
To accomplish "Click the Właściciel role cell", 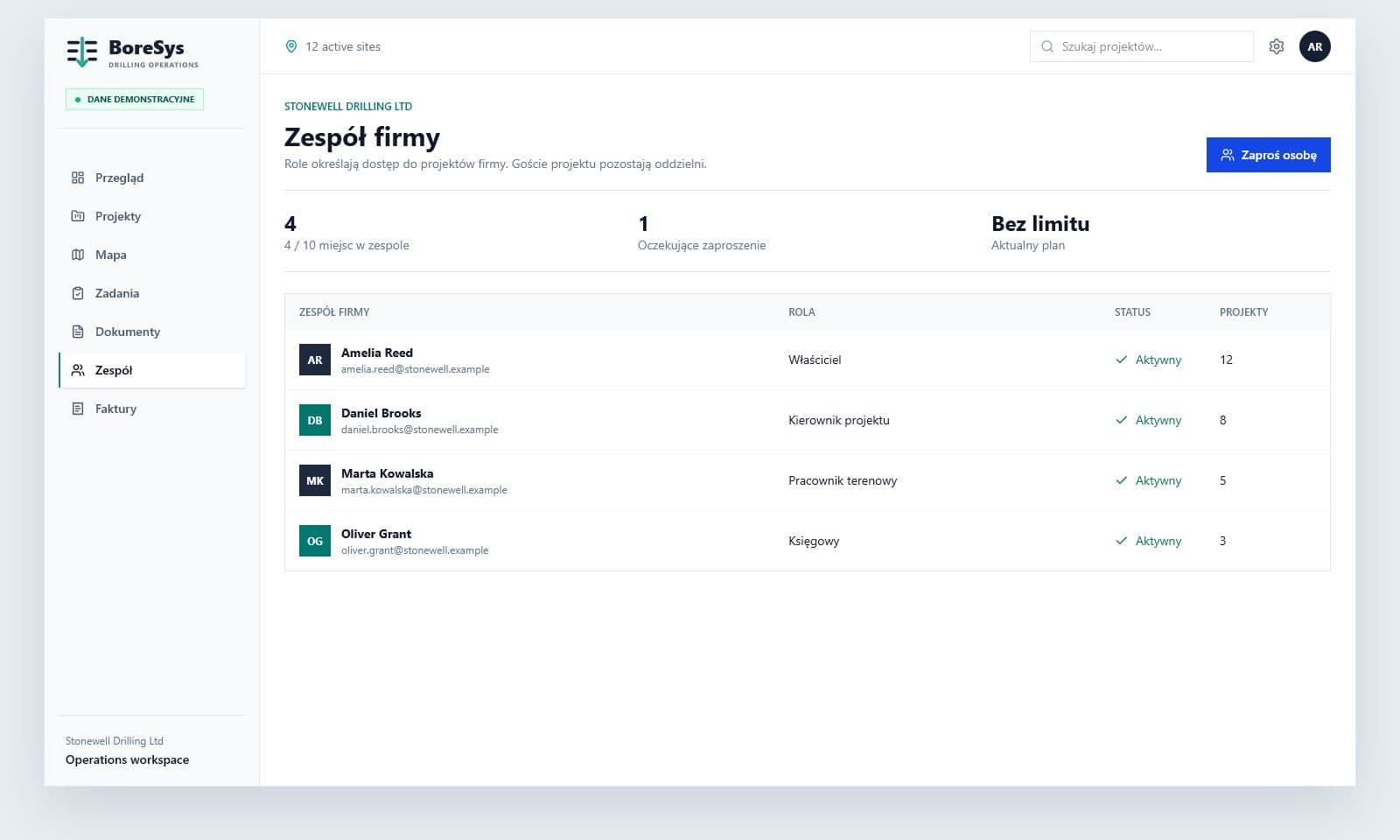I will pyautogui.click(x=815, y=360).
